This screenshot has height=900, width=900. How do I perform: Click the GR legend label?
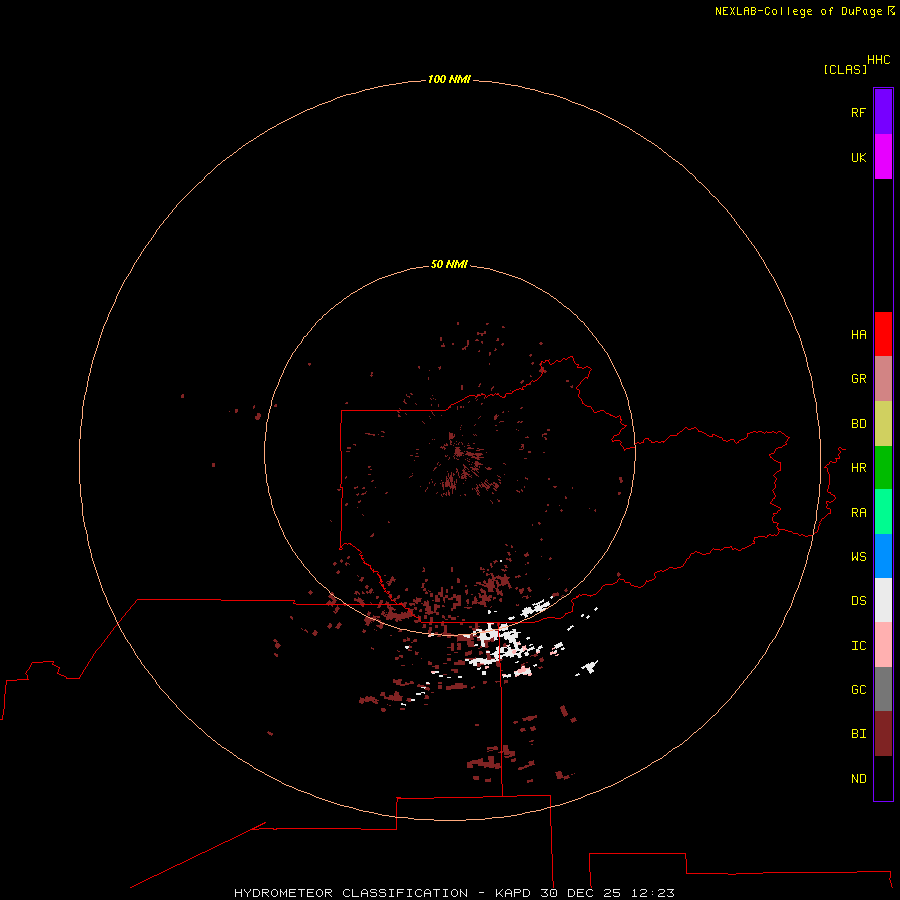858,379
